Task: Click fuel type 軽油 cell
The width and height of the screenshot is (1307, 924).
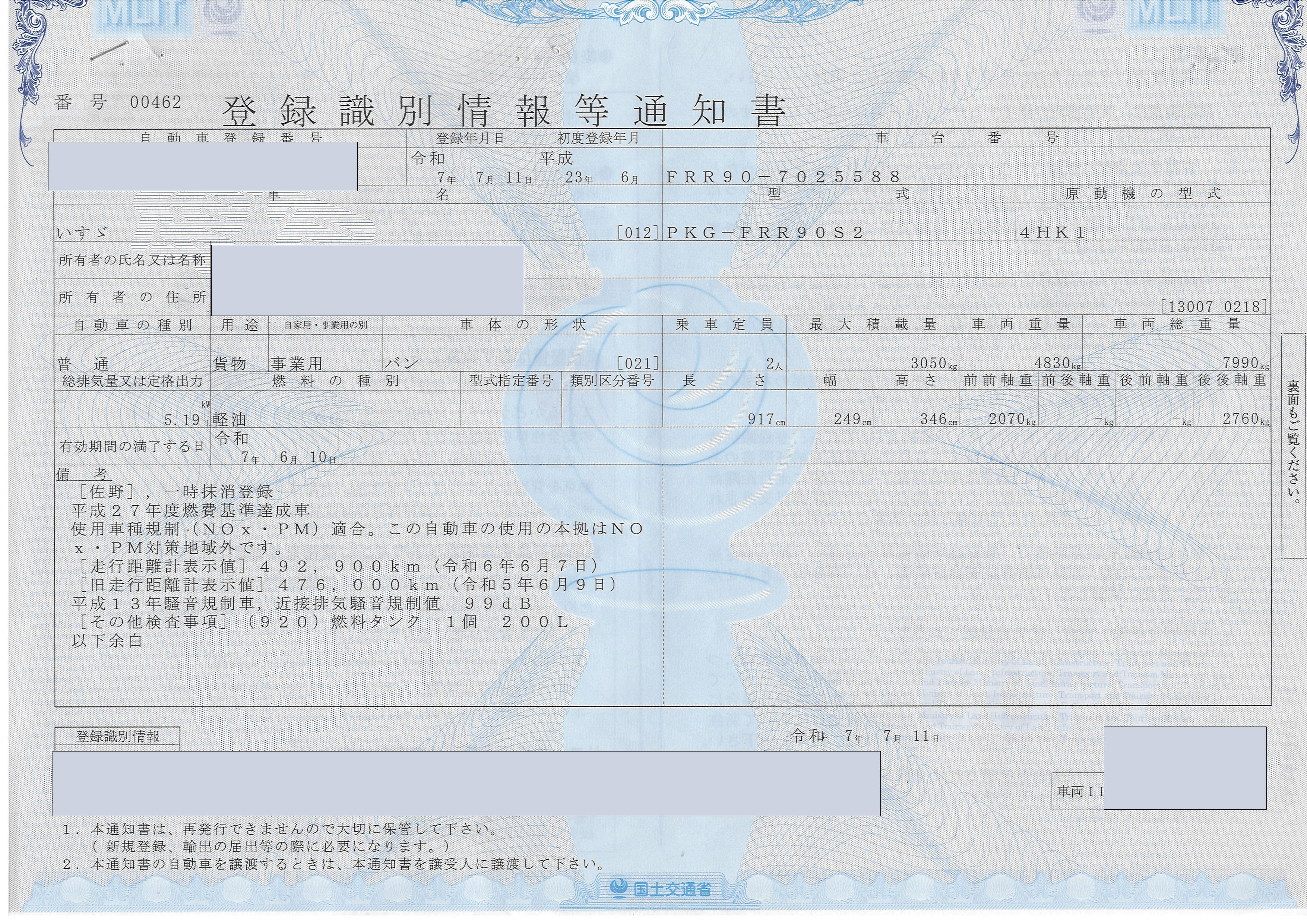Action: click(230, 420)
